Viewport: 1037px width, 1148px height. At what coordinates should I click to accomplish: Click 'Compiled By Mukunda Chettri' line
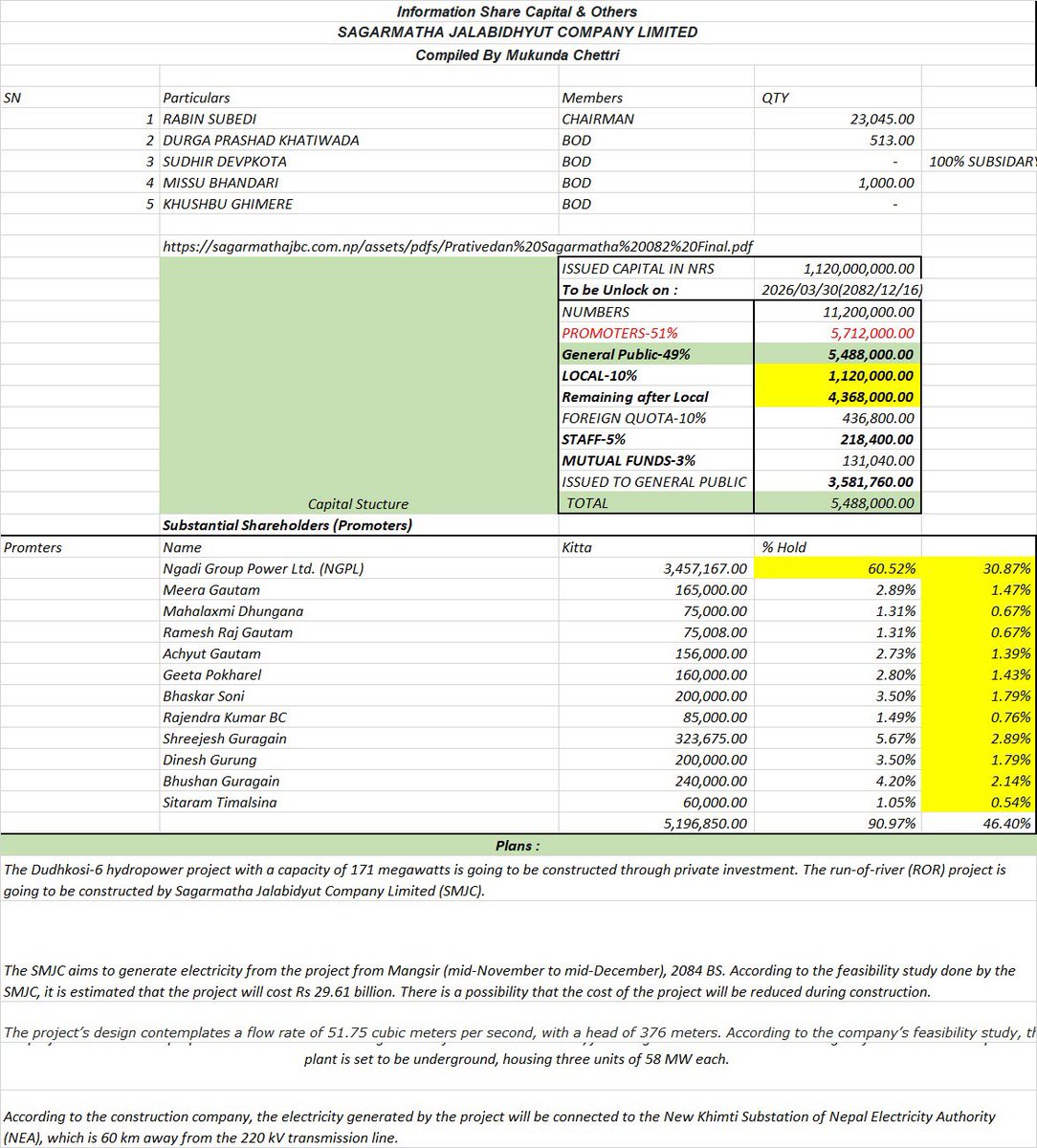coord(518,55)
